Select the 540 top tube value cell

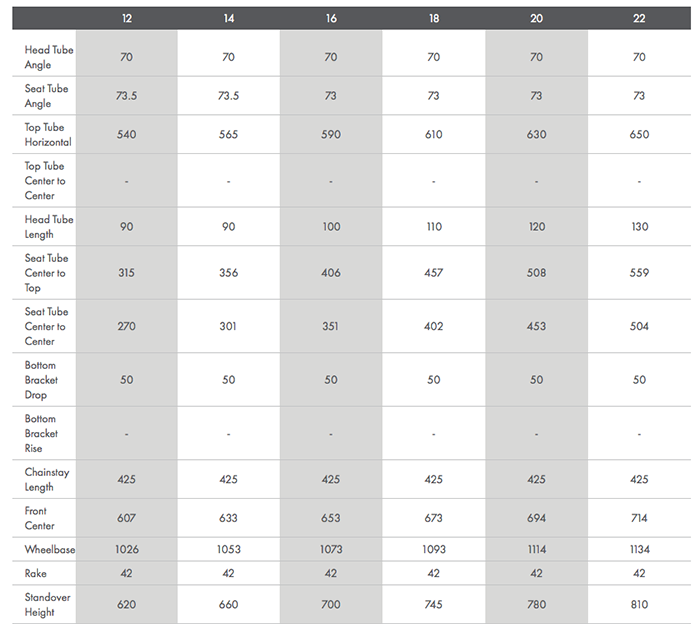coord(126,134)
